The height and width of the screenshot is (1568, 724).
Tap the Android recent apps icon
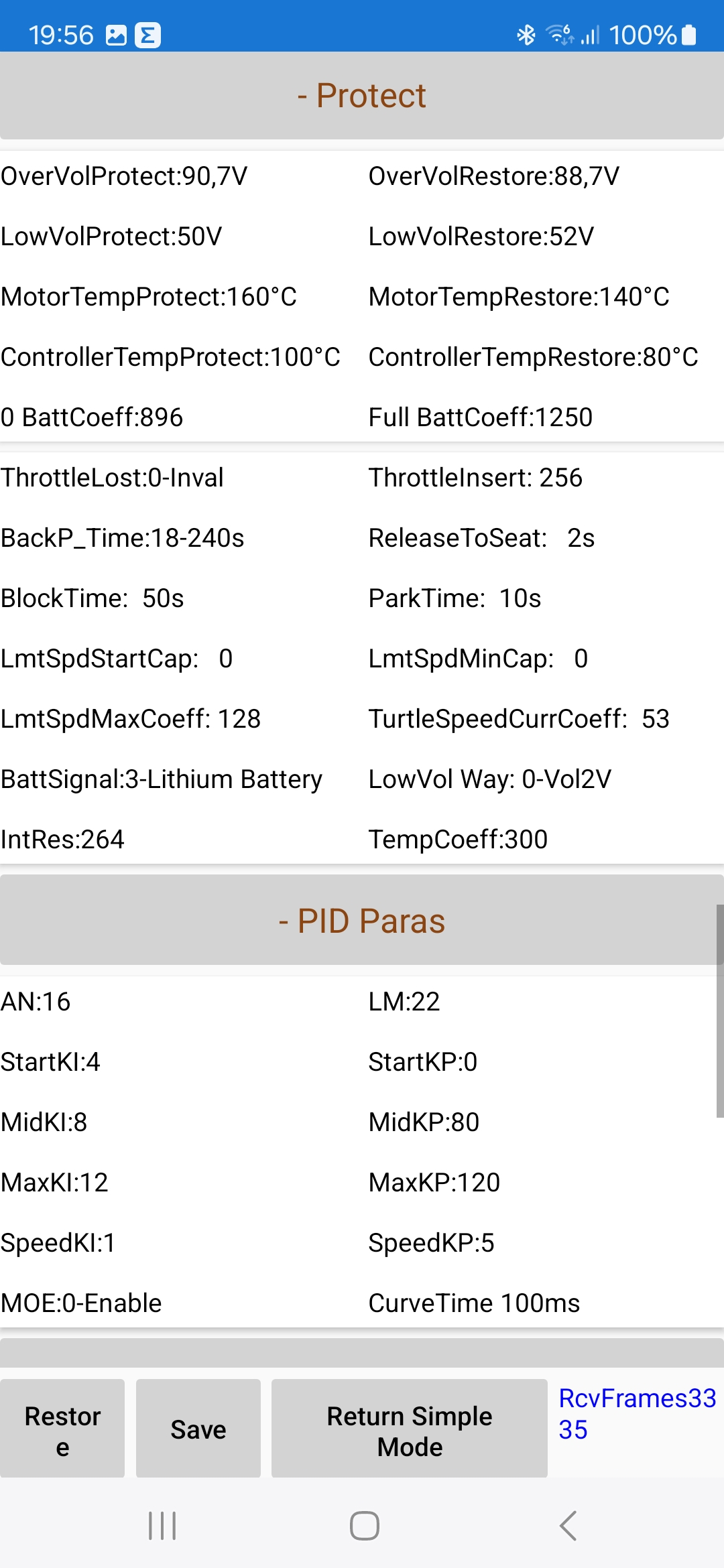[x=162, y=1526]
